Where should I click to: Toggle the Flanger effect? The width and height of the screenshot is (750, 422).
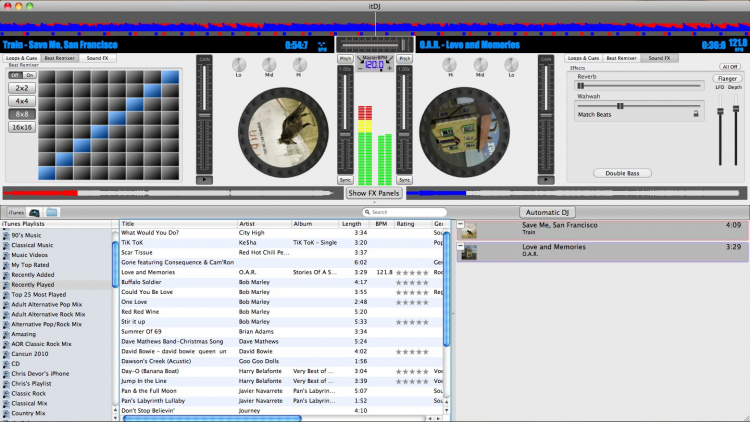728,78
